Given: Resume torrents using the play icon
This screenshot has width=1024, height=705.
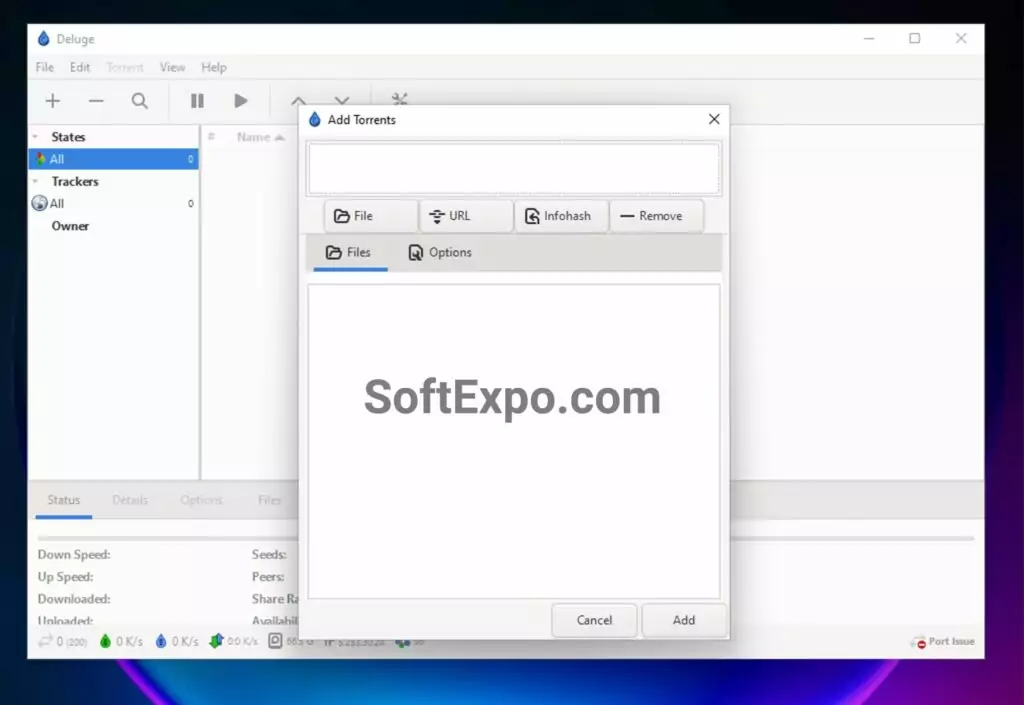Looking at the screenshot, I should coord(241,100).
